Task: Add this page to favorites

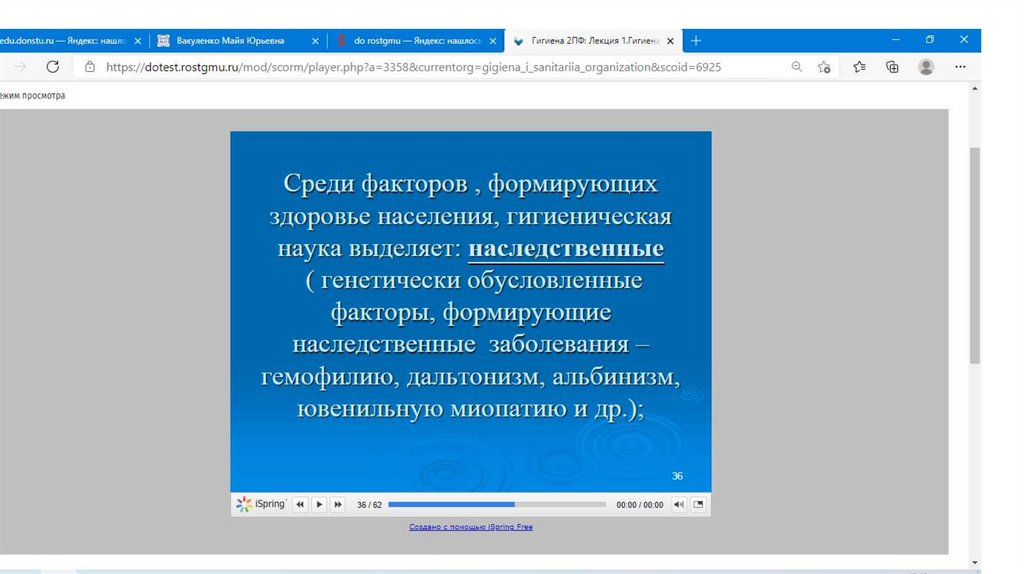Action: pyautogui.click(x=824, y=67)
